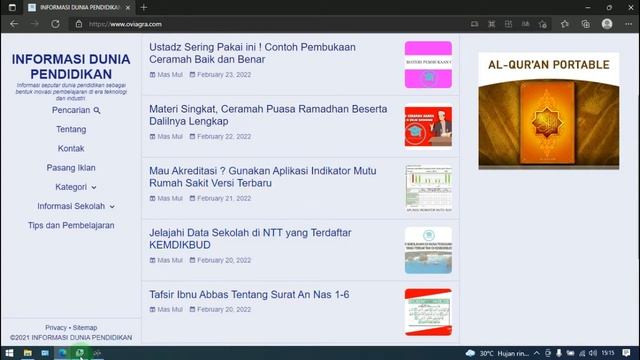Viewport: 640px width, 360px height.
Task: Open Tips dan Pembelajaran menu link
Action: click(71, 225)
